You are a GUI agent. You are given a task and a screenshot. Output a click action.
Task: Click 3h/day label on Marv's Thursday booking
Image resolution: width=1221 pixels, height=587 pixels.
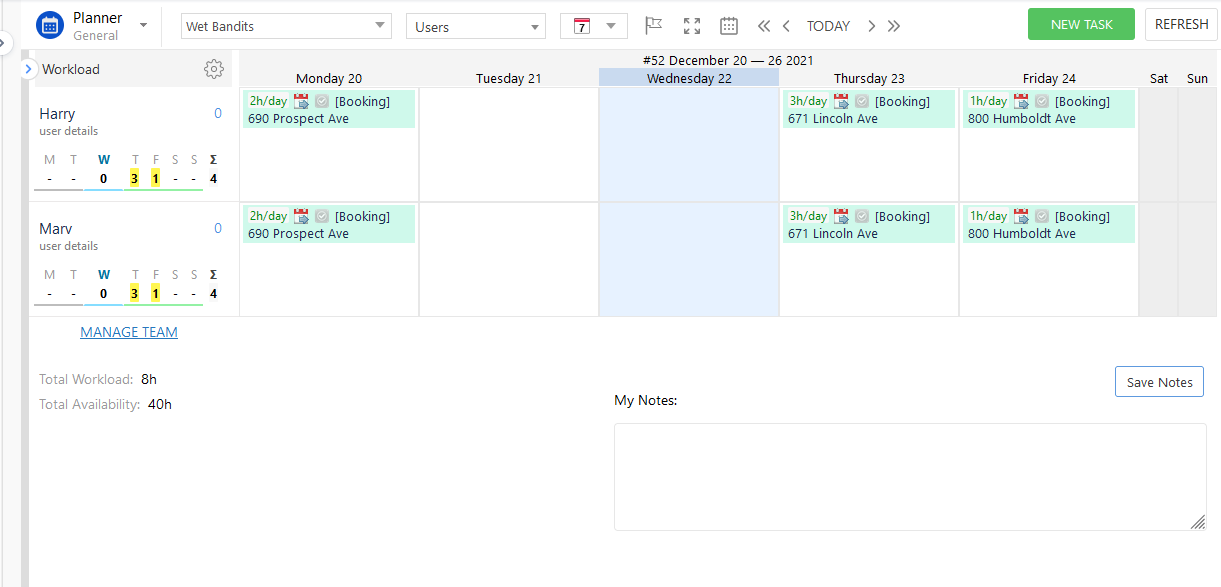[808, 216]
